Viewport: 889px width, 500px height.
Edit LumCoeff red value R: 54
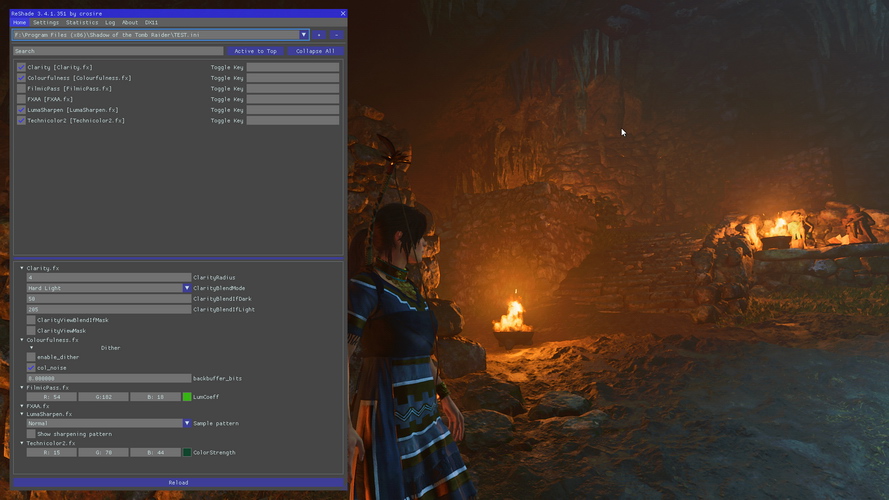click(x=51, y=397)
